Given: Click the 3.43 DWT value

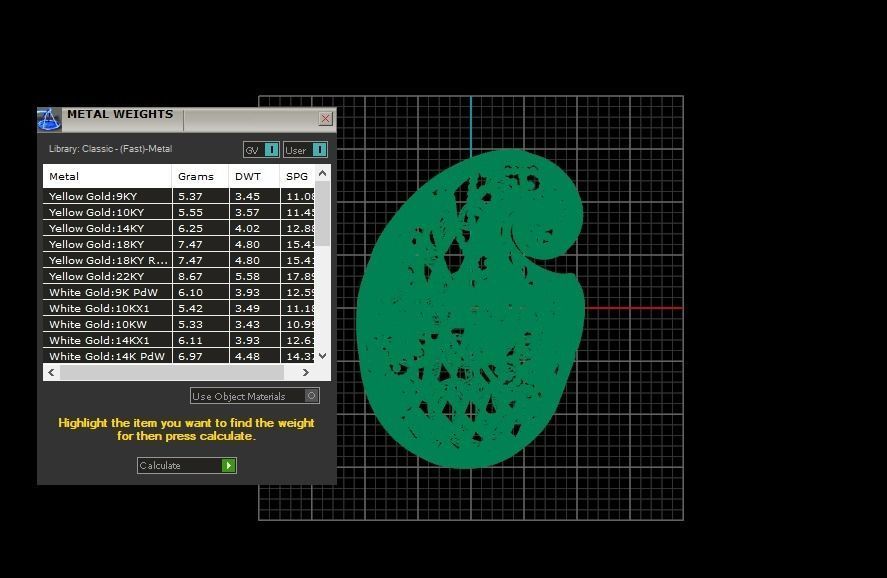Looking at the screenshot, I should pyautogui.click(x=247, y=325).
